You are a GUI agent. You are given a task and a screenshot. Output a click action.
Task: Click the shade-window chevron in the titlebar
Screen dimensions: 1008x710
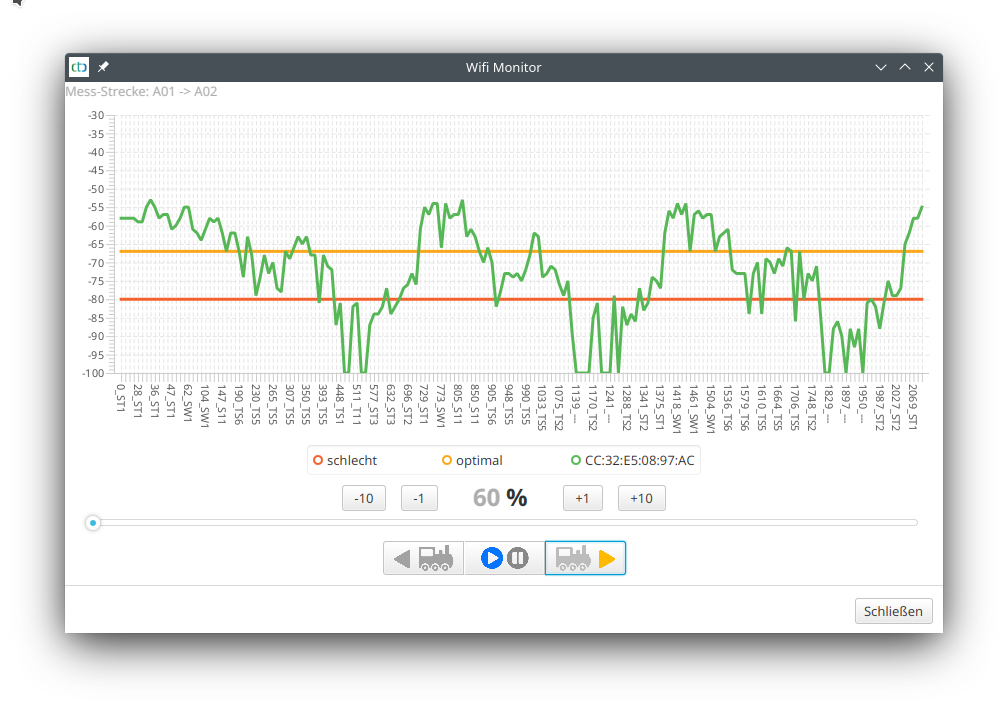pos(880,67)
